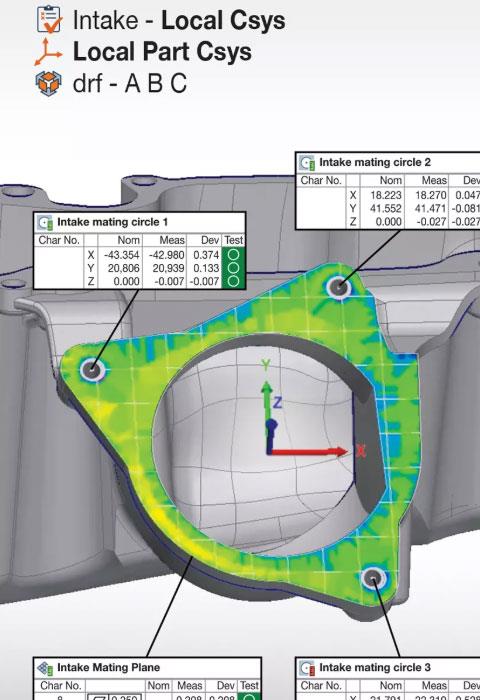Click the green pass indicator for circle 1 Y
This screenshot has width=480, height=700.
click(234, 268)
